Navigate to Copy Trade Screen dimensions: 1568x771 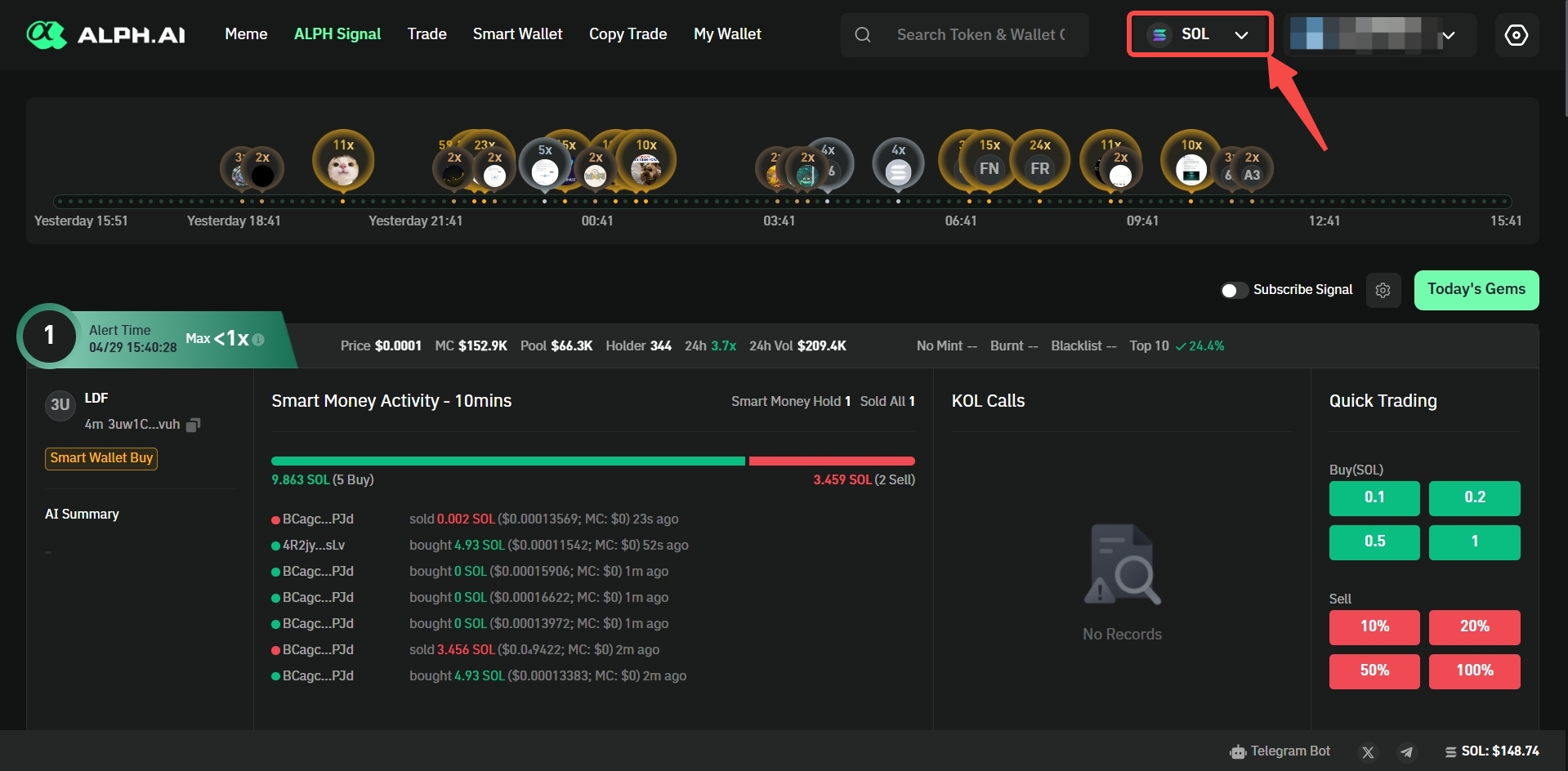coord(628,34)
